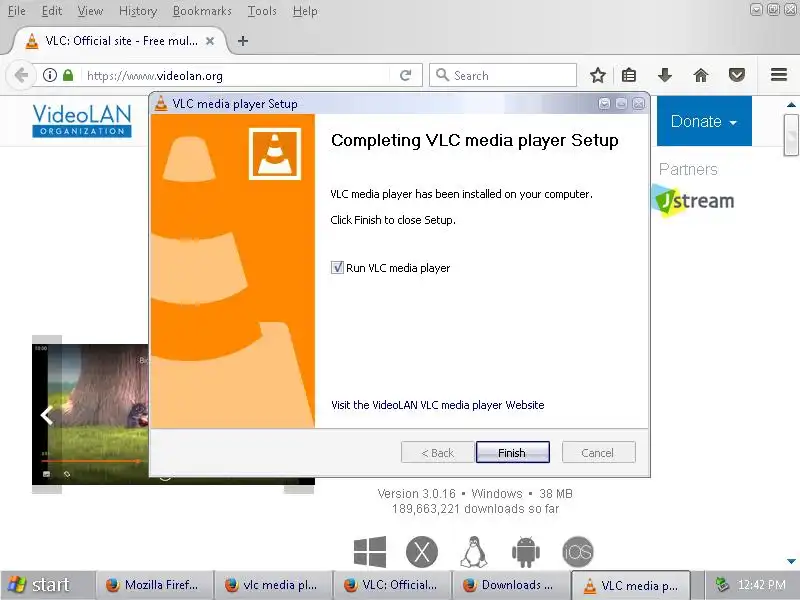This screenshot has width=800, height=600.
Task: Open the Bookmarks menu
Action: tap(202, 11)
